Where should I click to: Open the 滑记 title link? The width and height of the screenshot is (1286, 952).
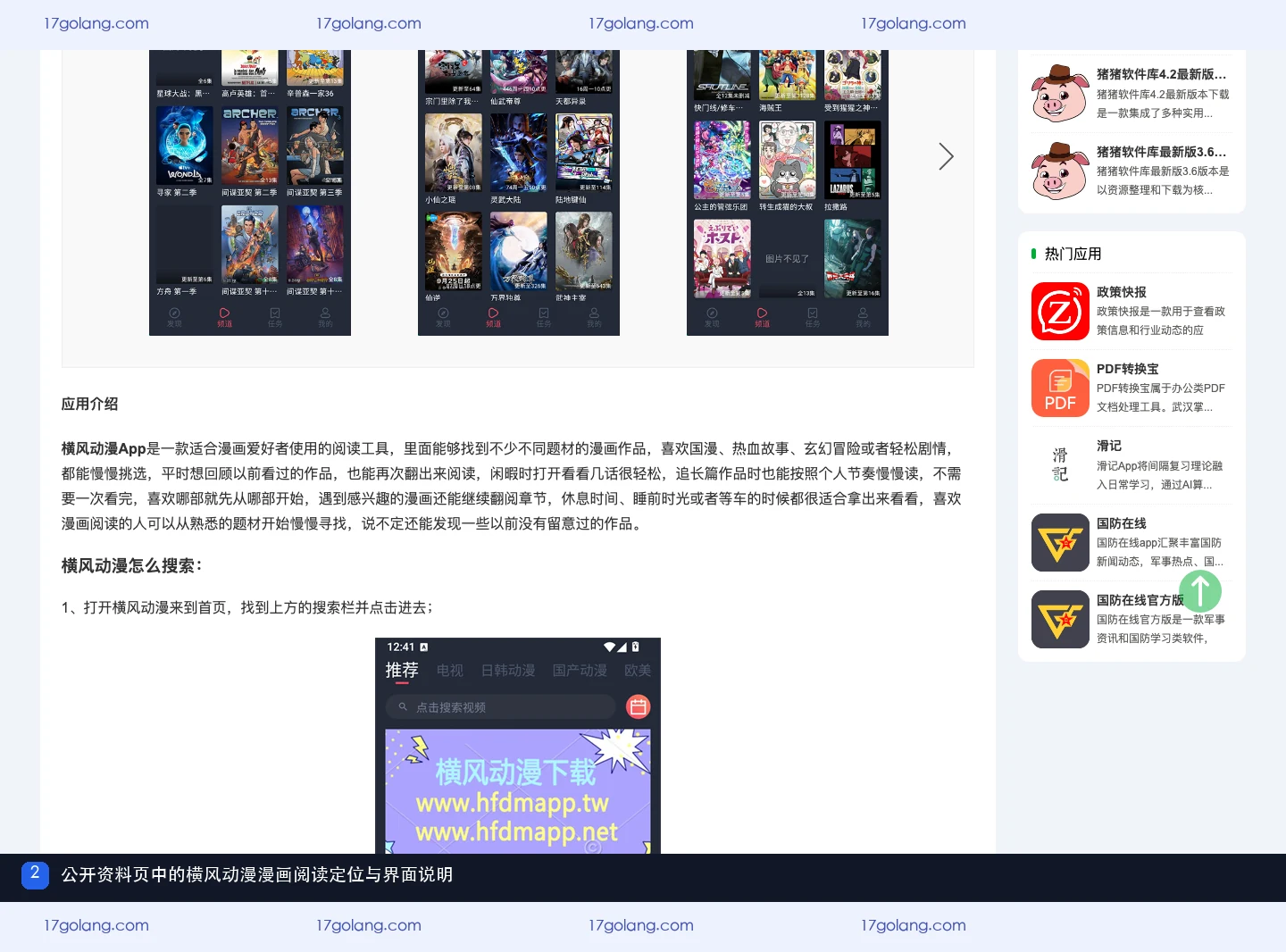coord(1109,446)
